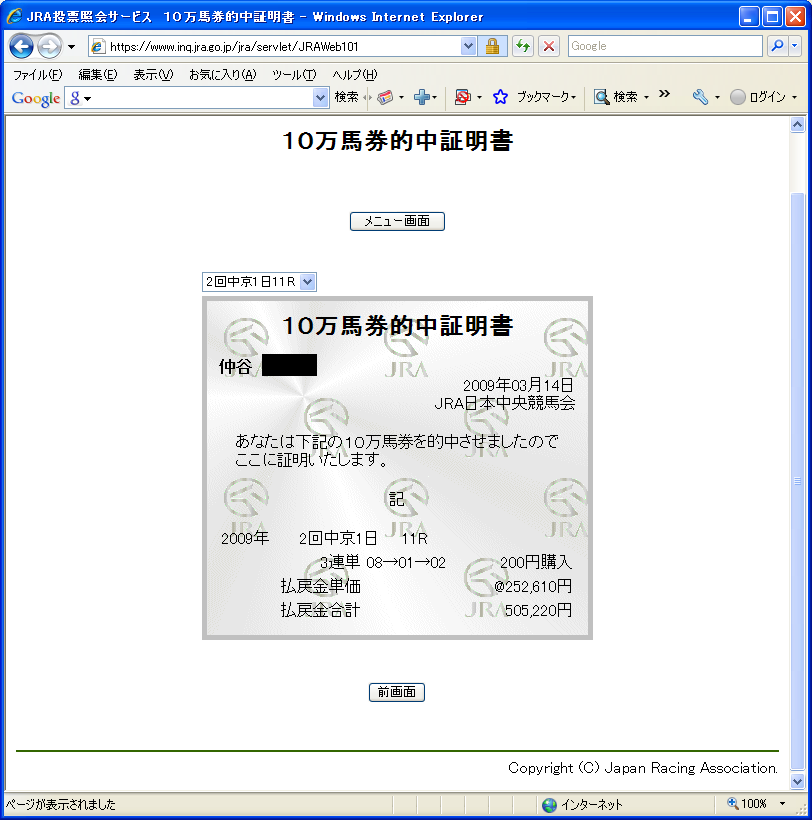The height and width of the screenshot is (820, 812).
Task: Start search with the magnifier button
Action: pyautogui.click(x=777, y=46)
